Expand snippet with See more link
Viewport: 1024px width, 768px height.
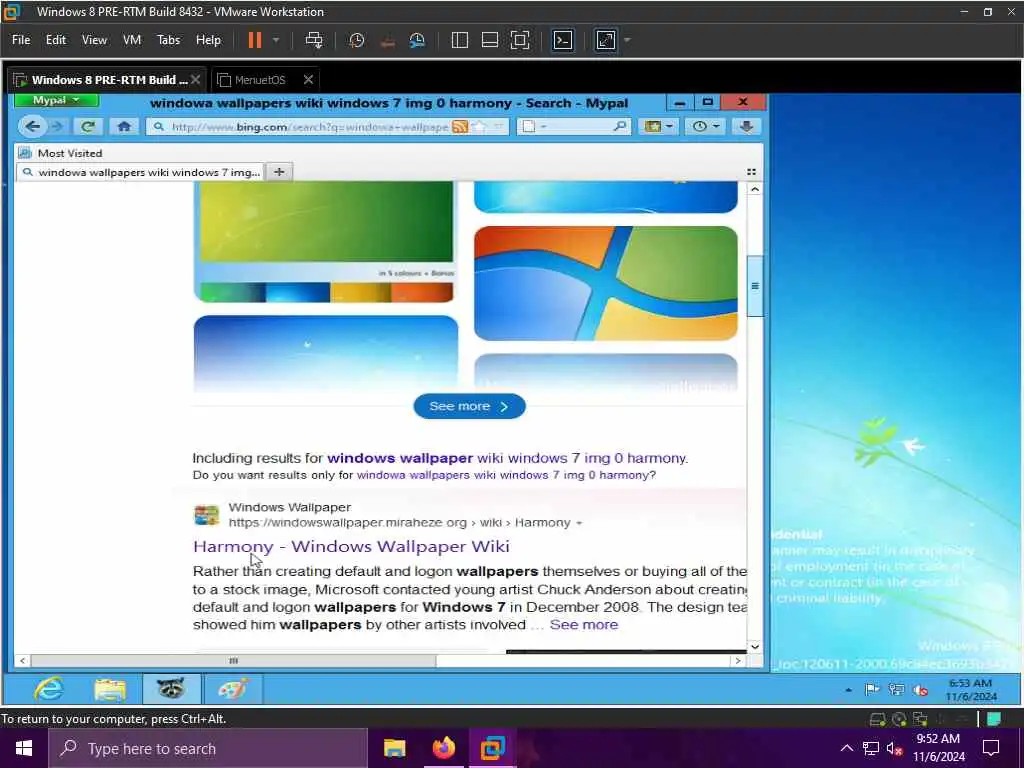click(x=584, y=624)
